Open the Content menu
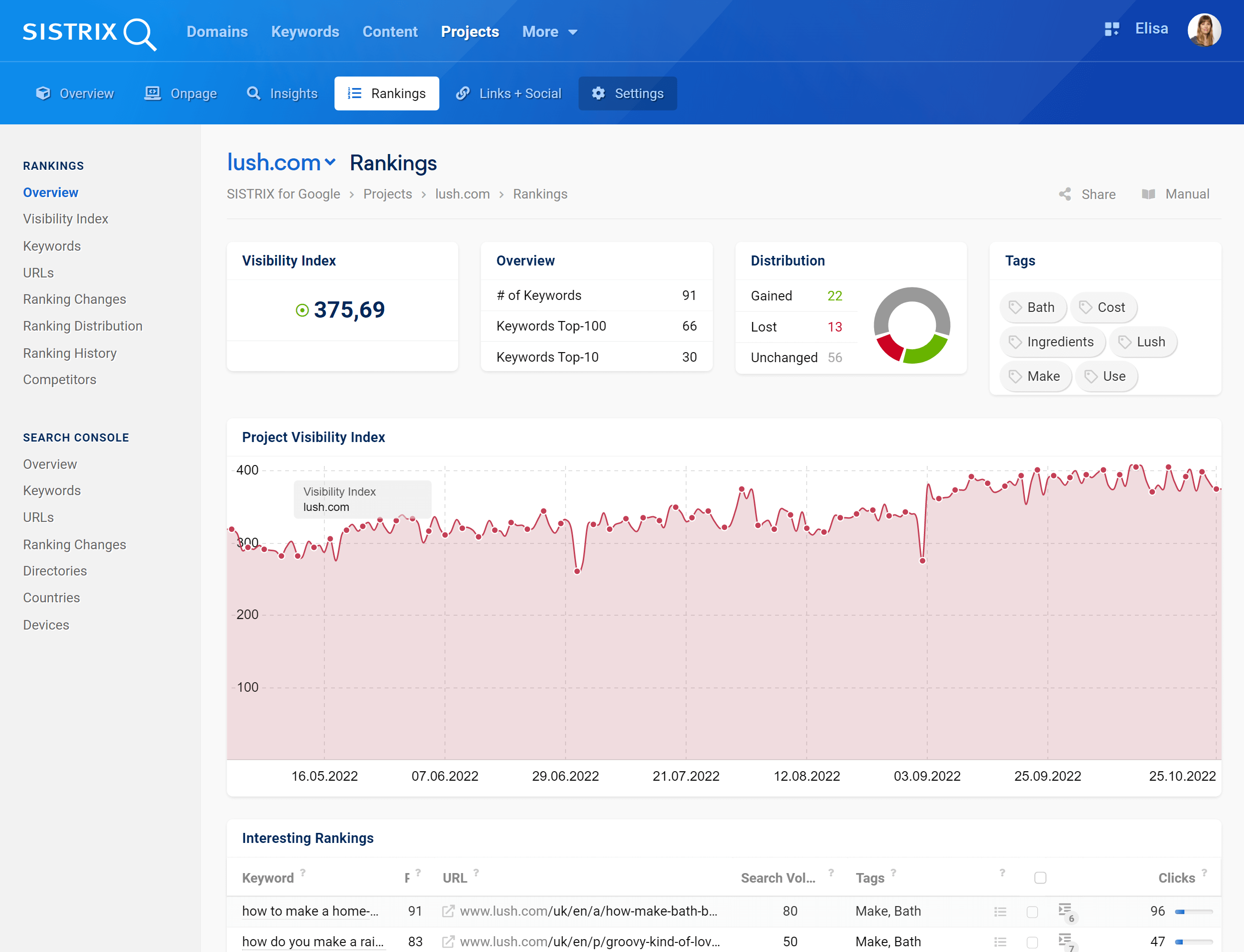1244x952 pixels. coord(390,32)
